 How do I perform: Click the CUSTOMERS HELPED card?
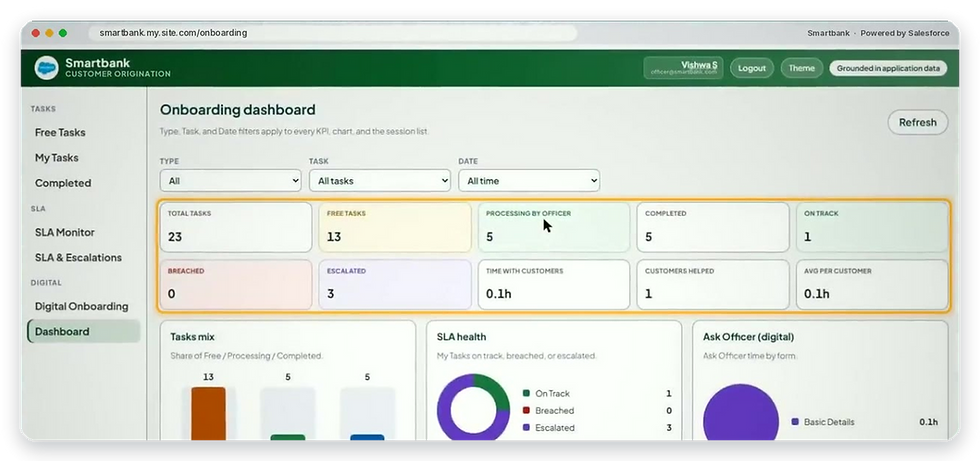click(x=713, y=285)
